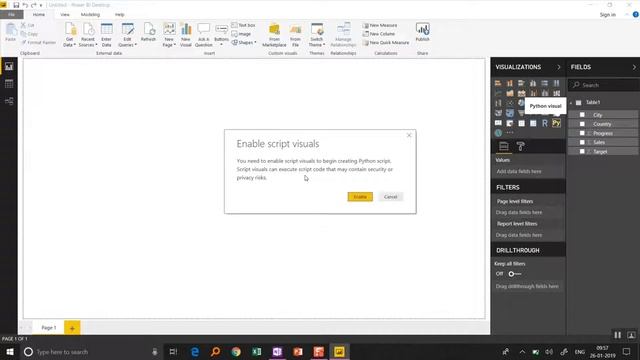Save the report via quick access icon
The image size is (640, 360).
coord(16,5)
